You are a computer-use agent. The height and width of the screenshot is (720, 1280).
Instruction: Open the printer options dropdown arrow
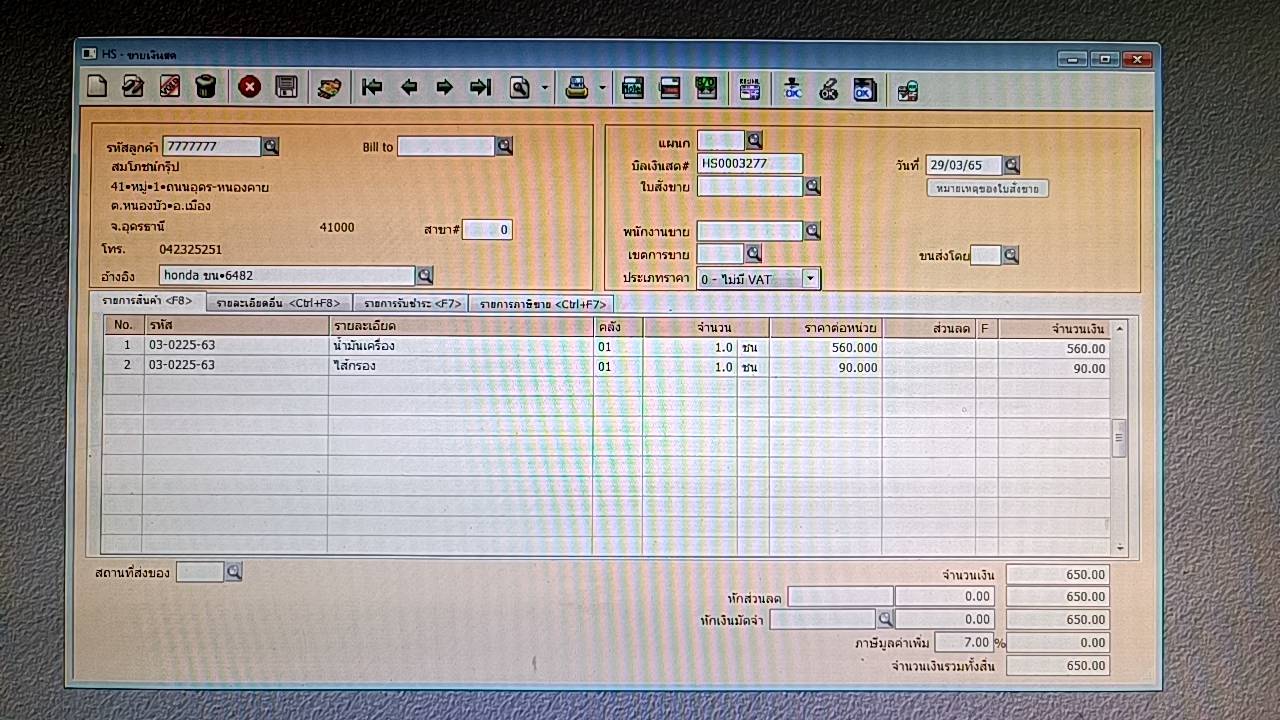point(602,88)
